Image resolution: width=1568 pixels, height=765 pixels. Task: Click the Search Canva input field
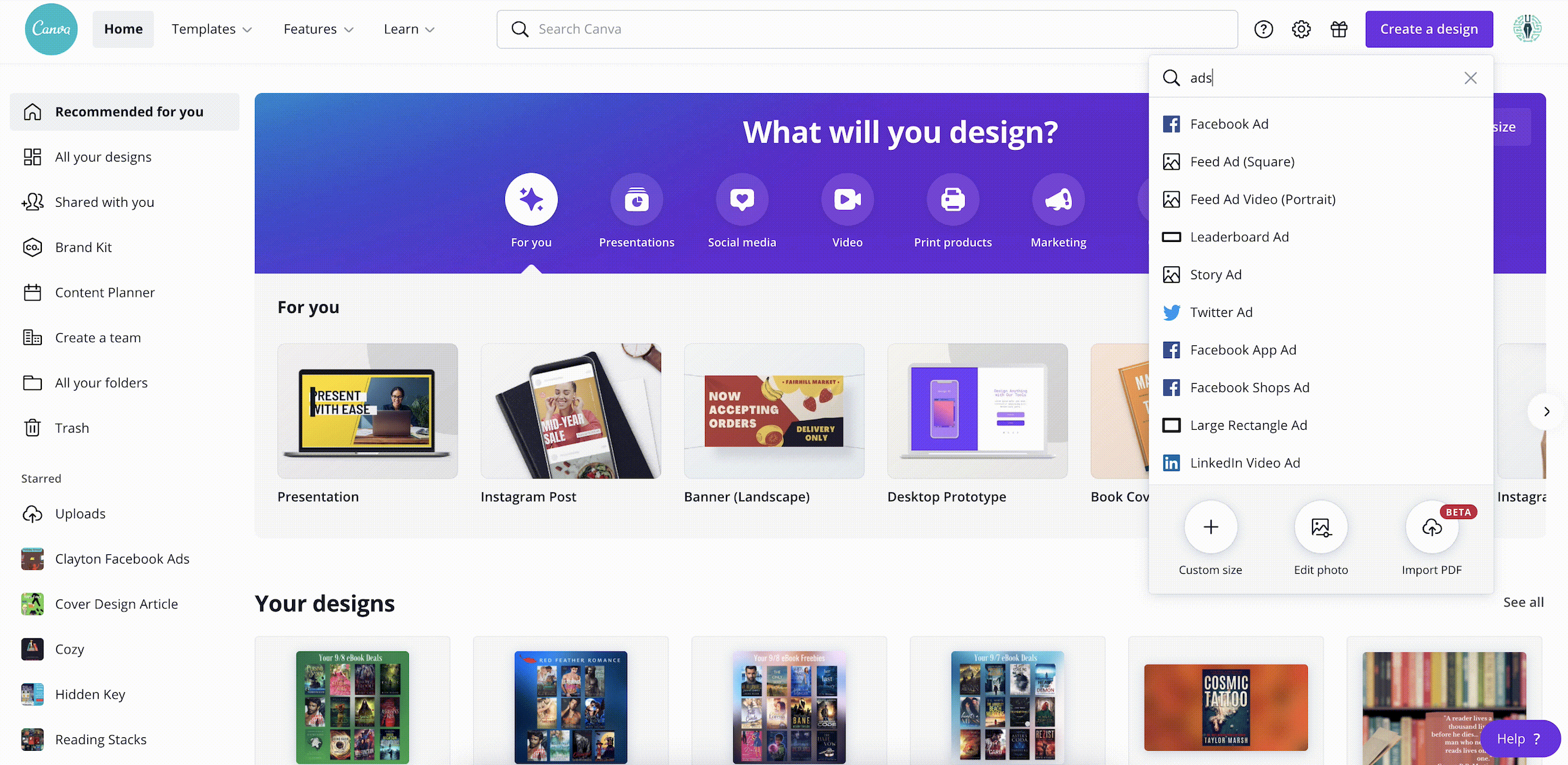pos(867,29)
